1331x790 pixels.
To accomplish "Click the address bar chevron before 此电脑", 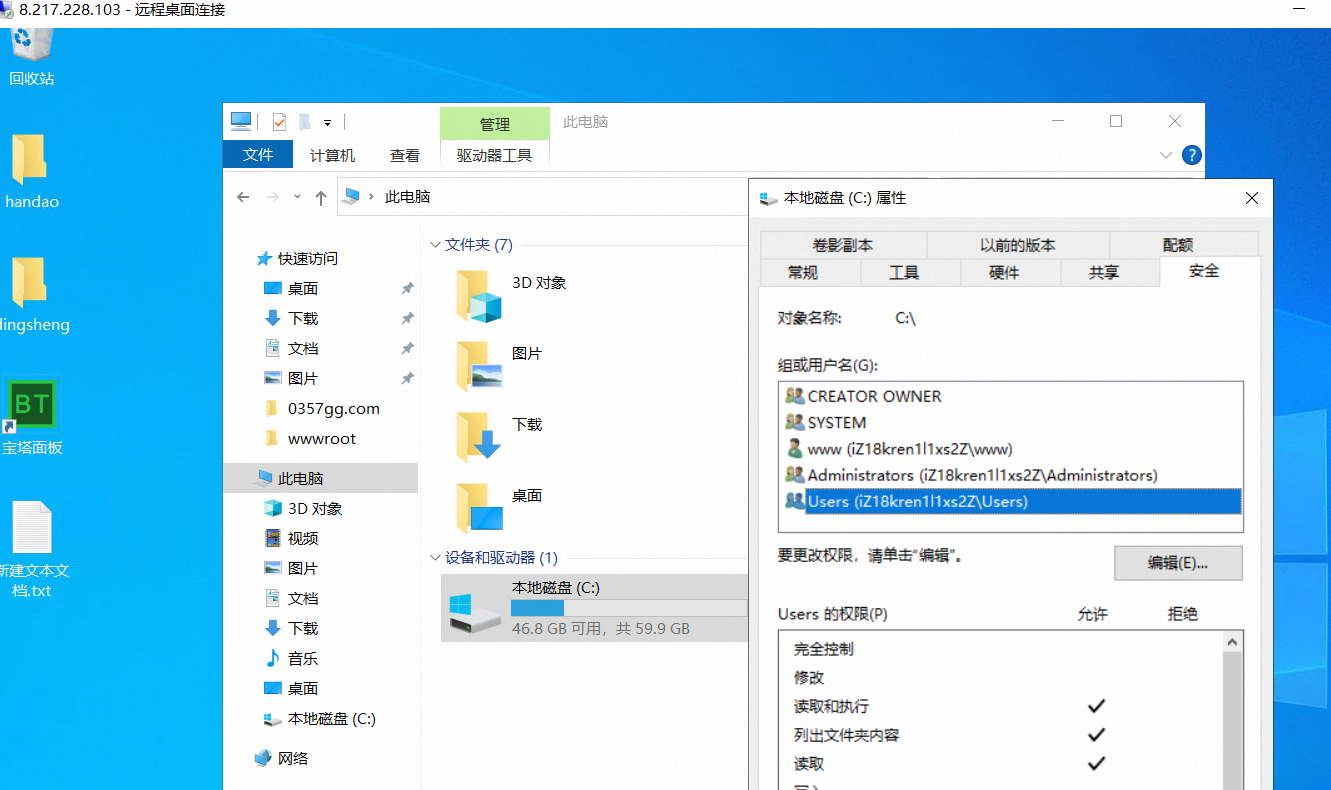I will click(372, 197).
